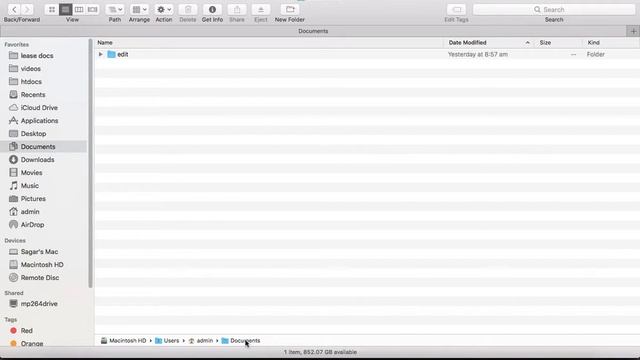Open AirDrop in sidebar
This screenshot has height=360, width=640.
[32, 225]
